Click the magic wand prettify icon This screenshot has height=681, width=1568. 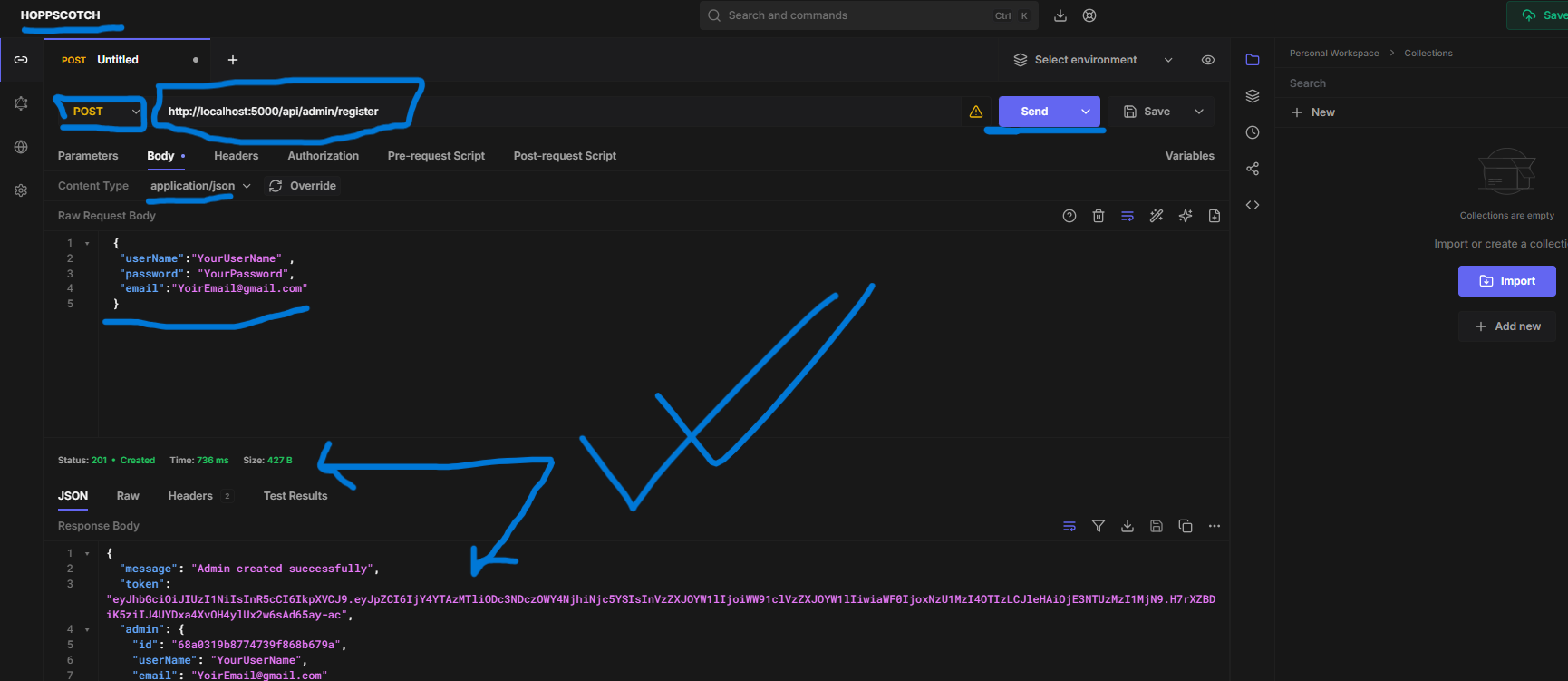[1157, 216]
